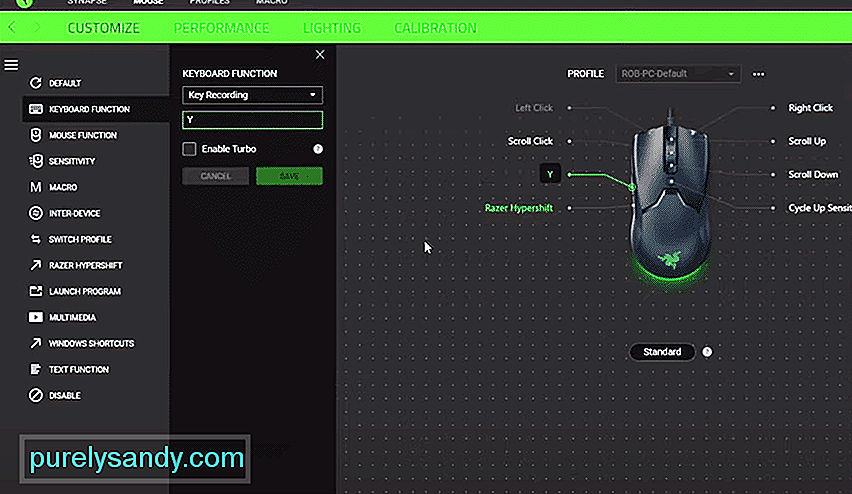
Task: Open the Calibration tab
Action: [435, 28]
